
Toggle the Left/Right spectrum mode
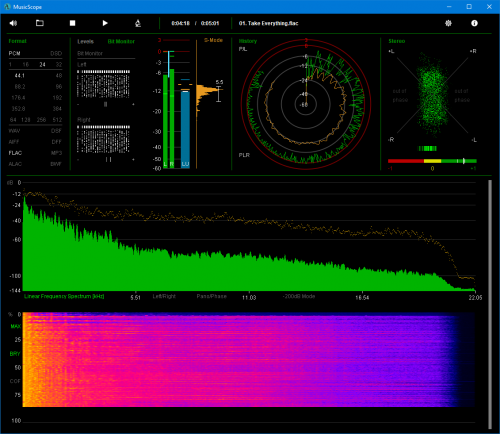[164, 296]
